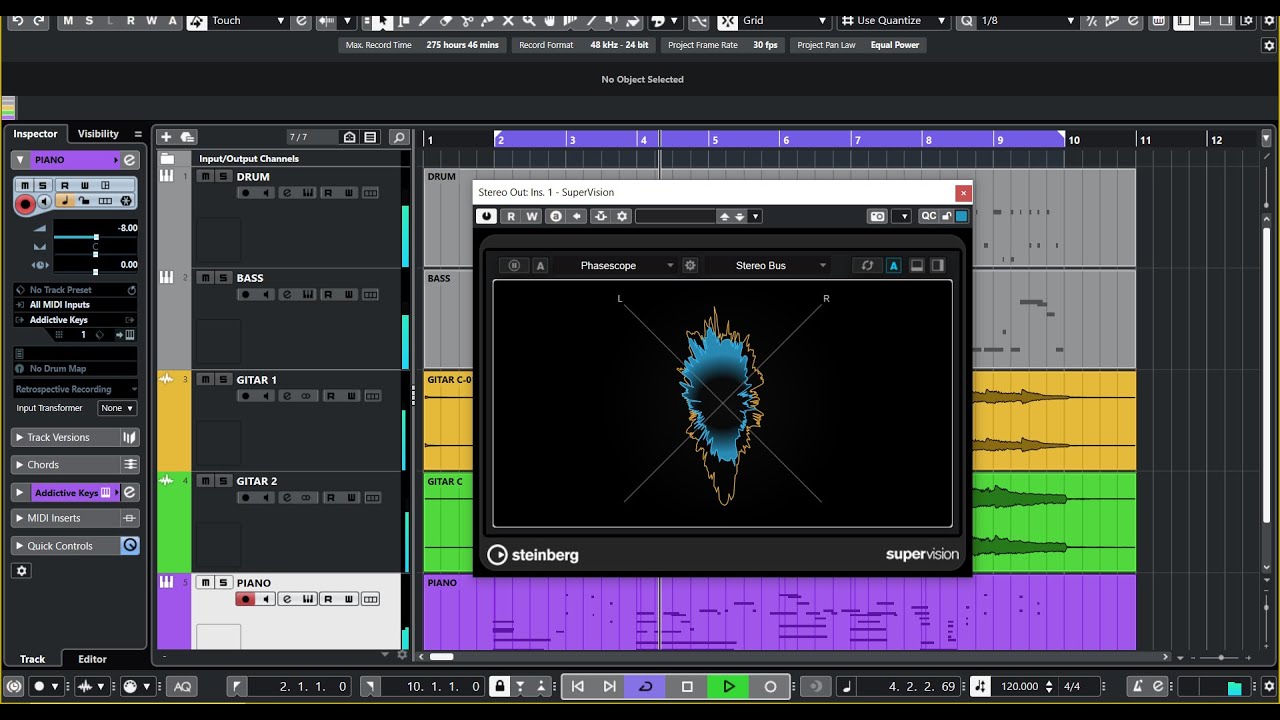
Task: Toggle the cycle loop button
Action: click(x=645, y=686)
